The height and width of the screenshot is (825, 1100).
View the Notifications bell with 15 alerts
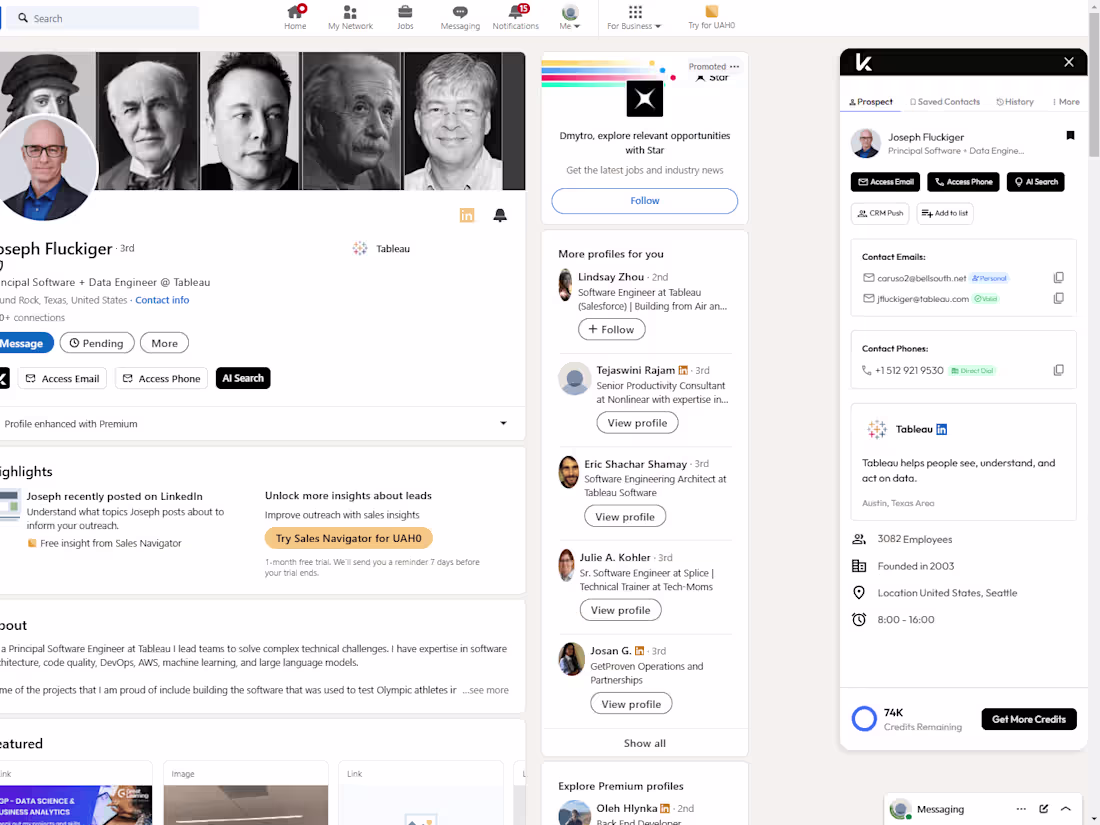point(515,17)
